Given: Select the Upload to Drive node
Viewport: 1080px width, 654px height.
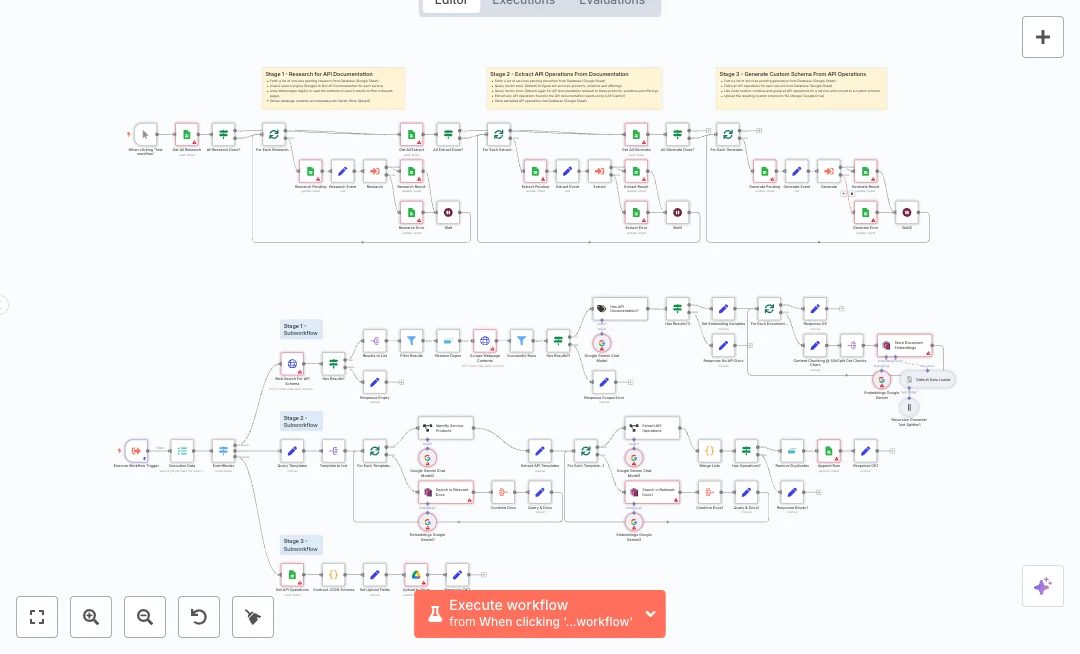Looking at the screenshot, I should pos(414,575).
